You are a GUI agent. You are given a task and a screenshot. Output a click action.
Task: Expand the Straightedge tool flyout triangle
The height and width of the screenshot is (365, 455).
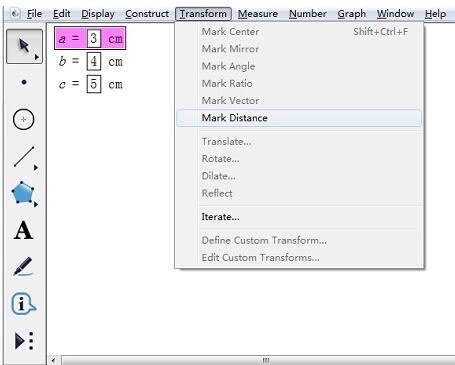(x=36, y=168)
